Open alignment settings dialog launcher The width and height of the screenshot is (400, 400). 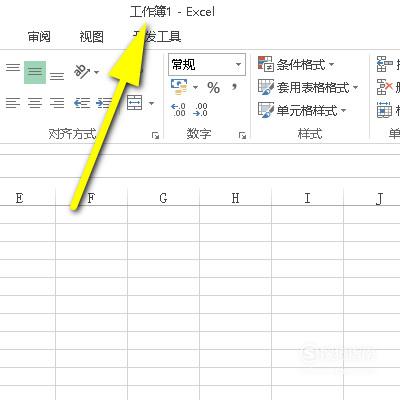coord(155,135)
